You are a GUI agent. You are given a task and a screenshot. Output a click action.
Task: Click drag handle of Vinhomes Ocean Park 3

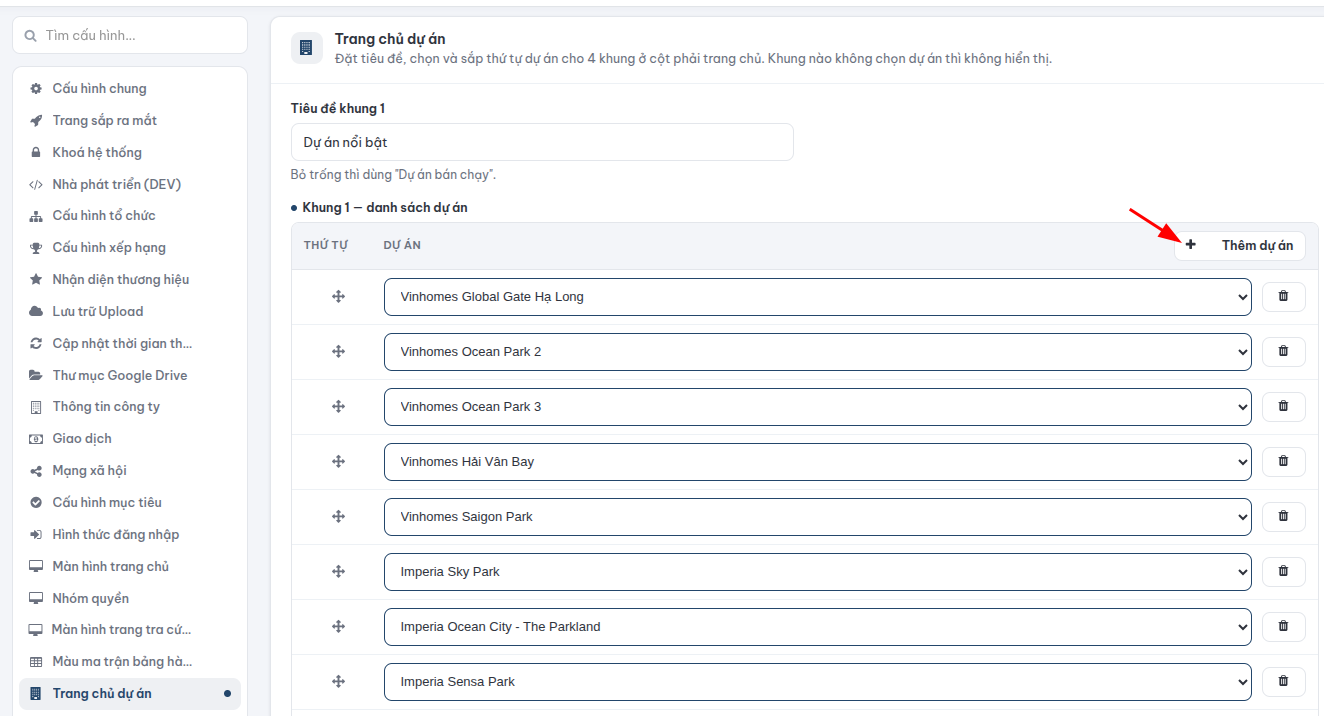click(x=338, y=407)
